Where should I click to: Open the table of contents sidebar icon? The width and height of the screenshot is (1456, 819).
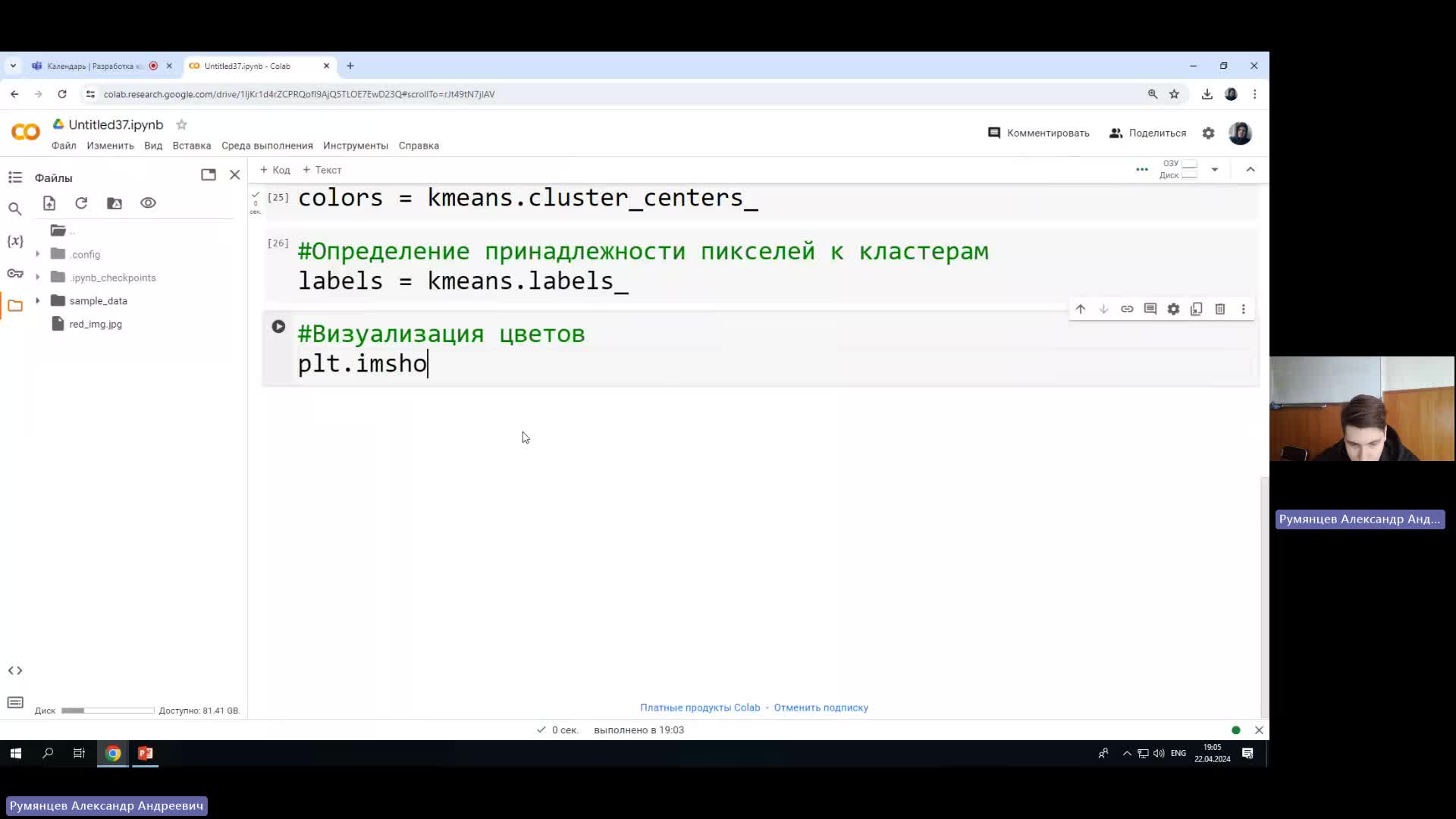click(15, 177)
